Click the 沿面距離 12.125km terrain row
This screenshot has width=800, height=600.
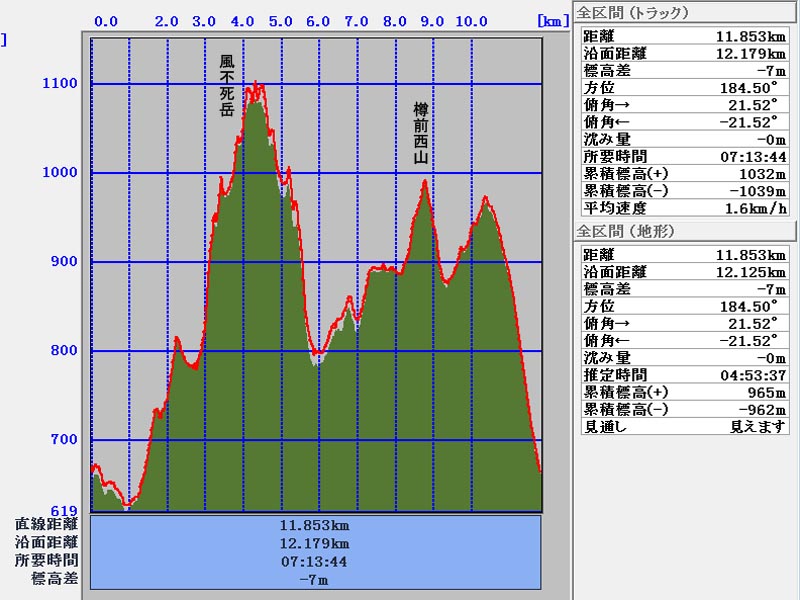pos(684,272)
